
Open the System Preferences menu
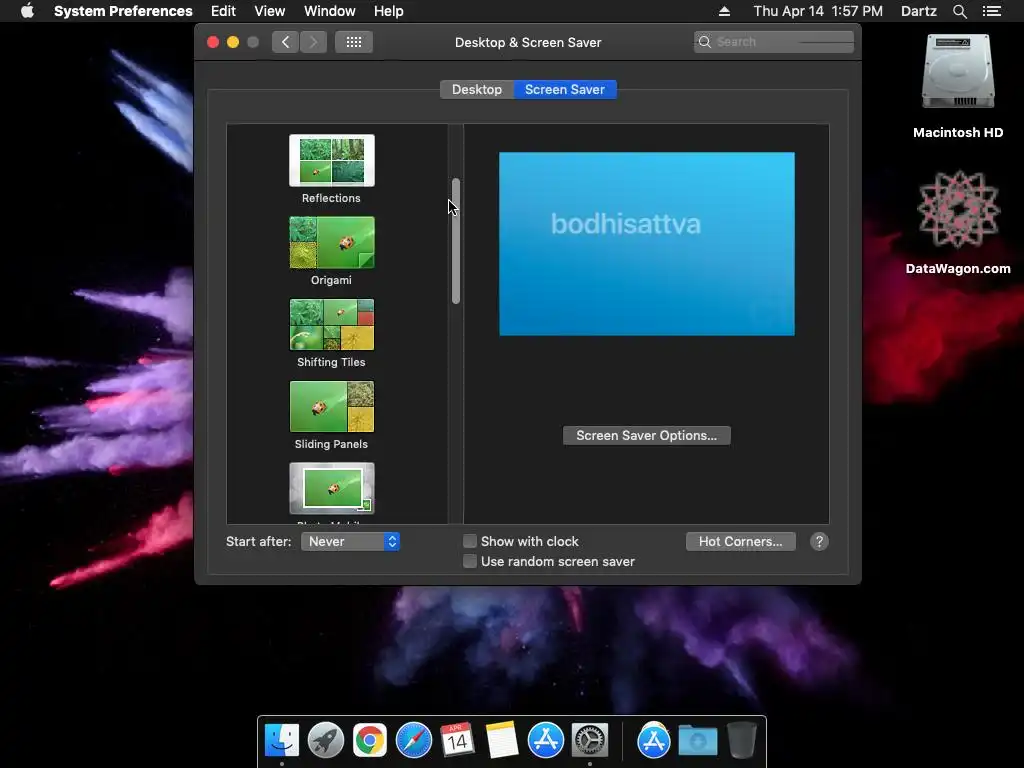(123, 11)
